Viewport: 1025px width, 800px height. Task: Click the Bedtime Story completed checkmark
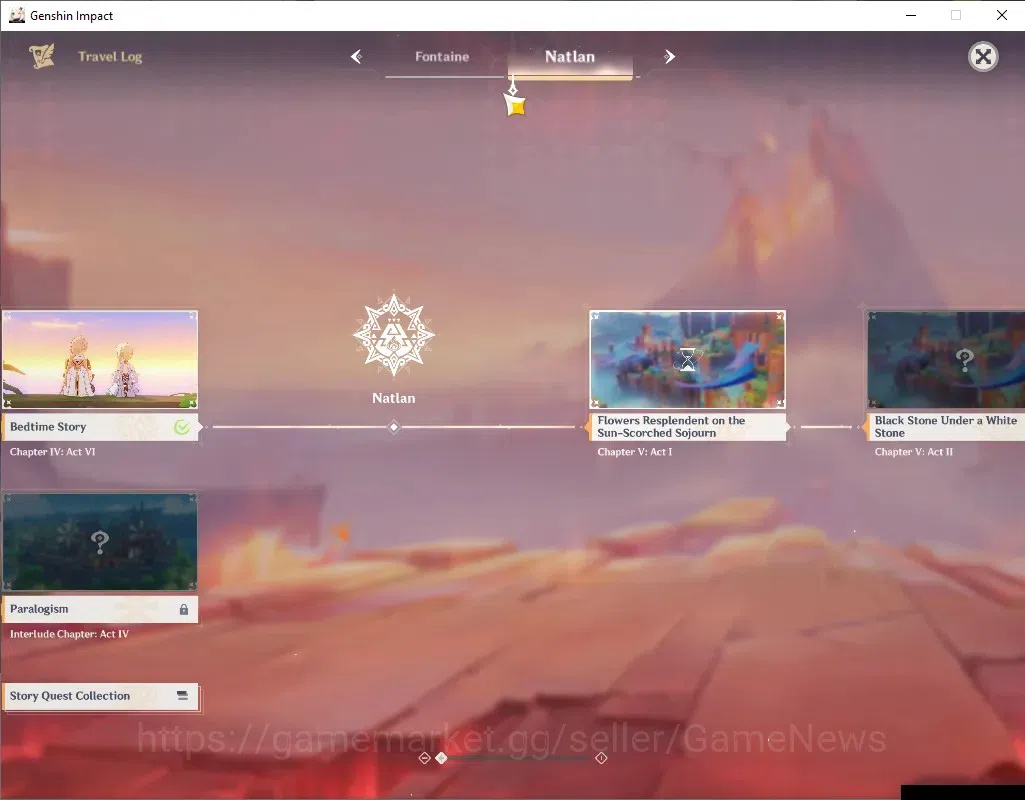tap(182, 427)
